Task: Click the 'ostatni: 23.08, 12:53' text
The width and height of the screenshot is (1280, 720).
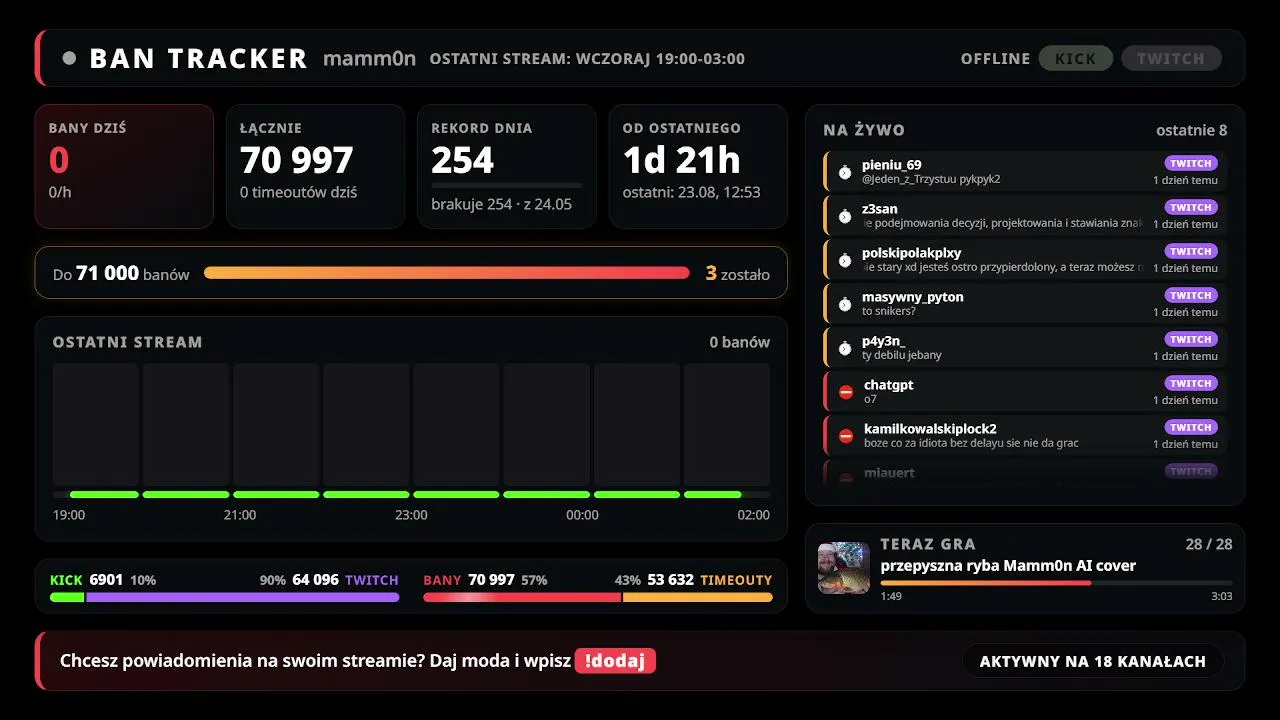Action: [692, 192]
